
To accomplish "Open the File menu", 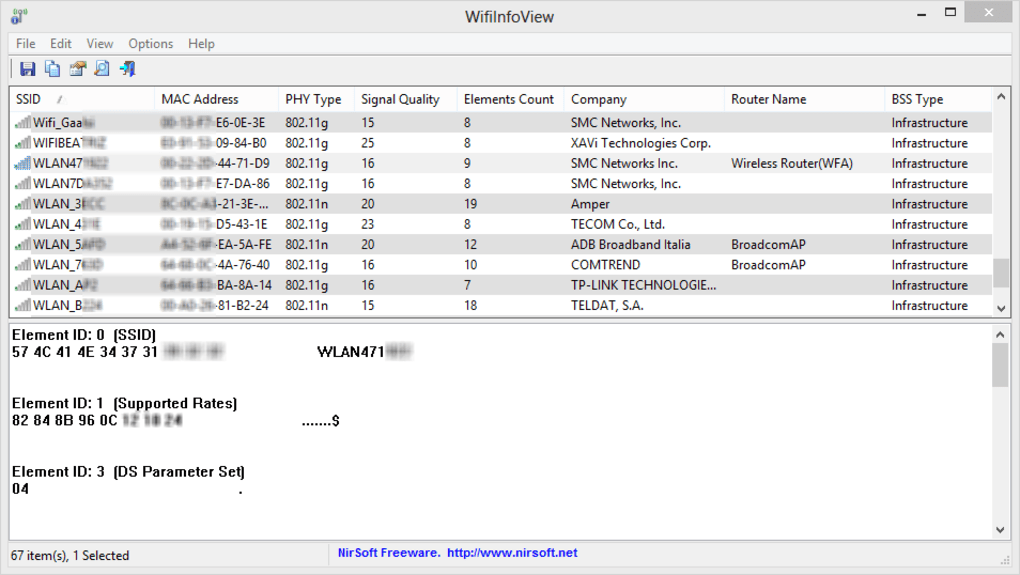I will click(x=25, y=44).
